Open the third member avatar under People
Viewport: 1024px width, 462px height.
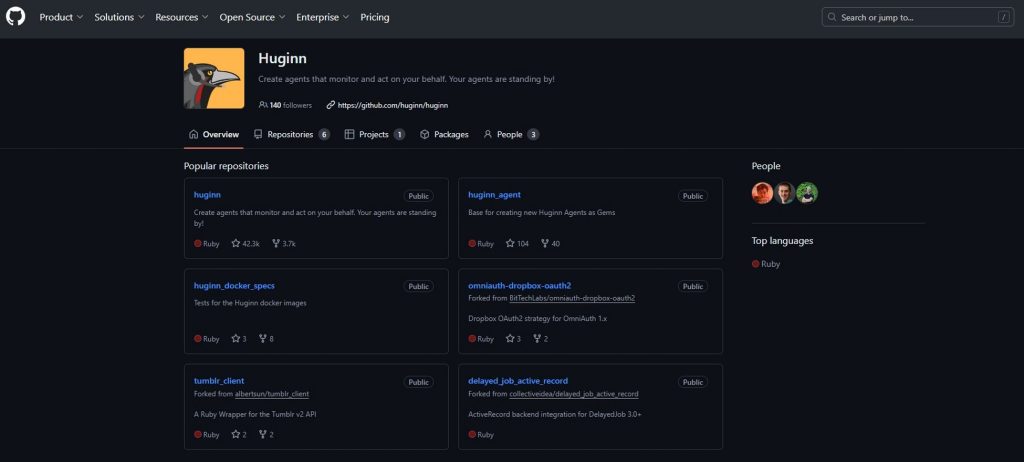coord(807,193)
